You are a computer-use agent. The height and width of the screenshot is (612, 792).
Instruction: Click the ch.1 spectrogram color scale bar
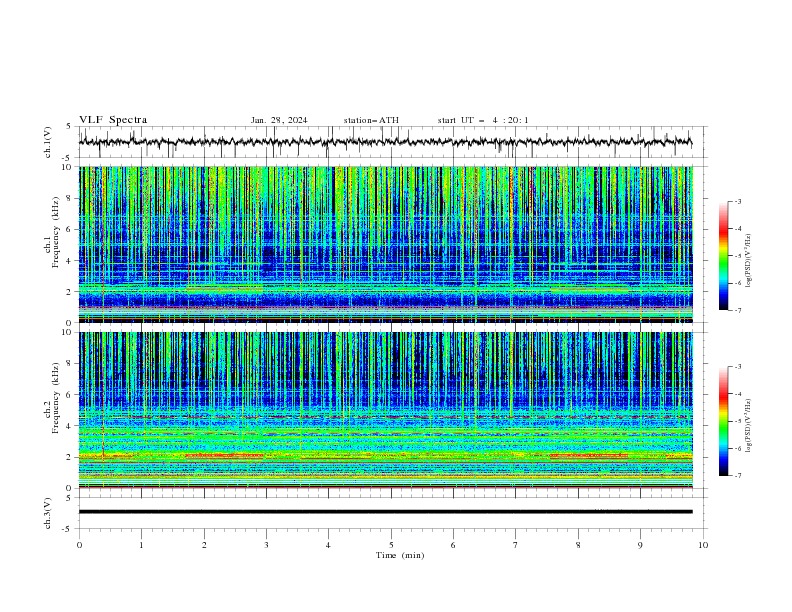pyautogui.click(x=723, y=256)
